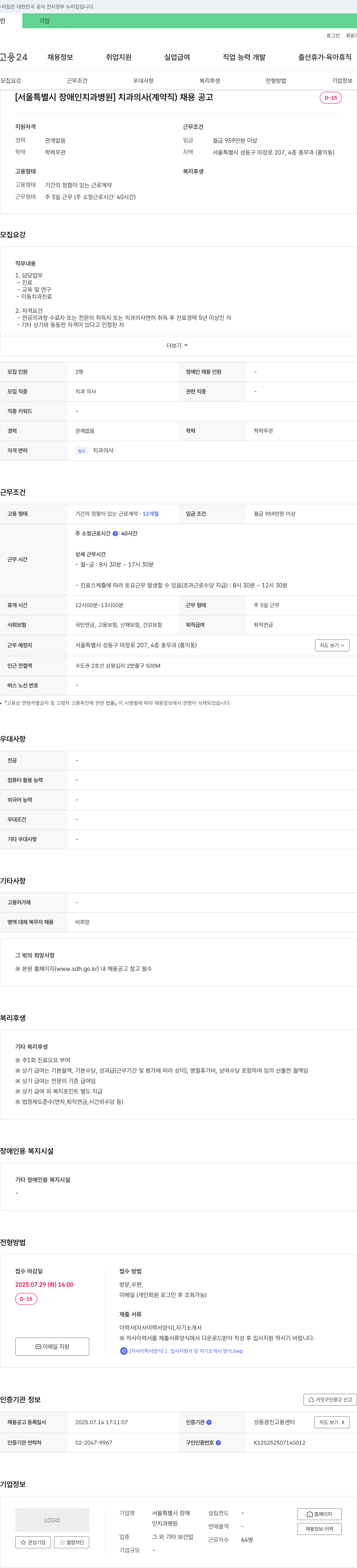Open the 고용24 home logo
This screenshot has width=357, height=1568.
[x=13, y=57]
